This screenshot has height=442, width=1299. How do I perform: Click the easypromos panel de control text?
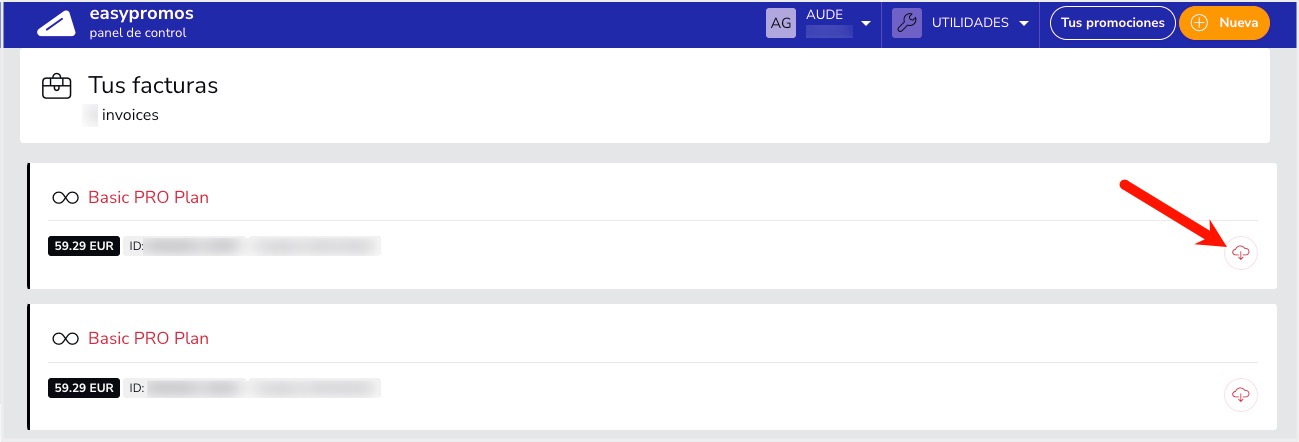(141, 24)
